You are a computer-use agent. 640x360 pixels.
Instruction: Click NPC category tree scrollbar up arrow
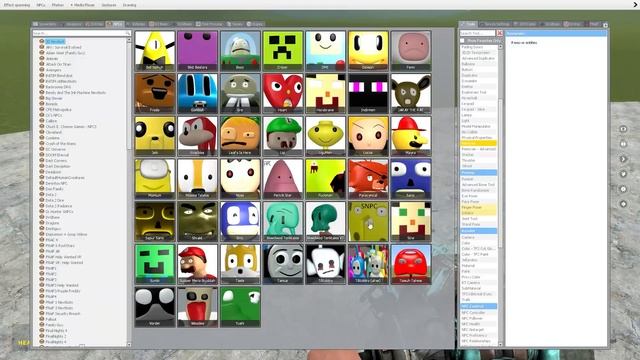tap(129, 40)
